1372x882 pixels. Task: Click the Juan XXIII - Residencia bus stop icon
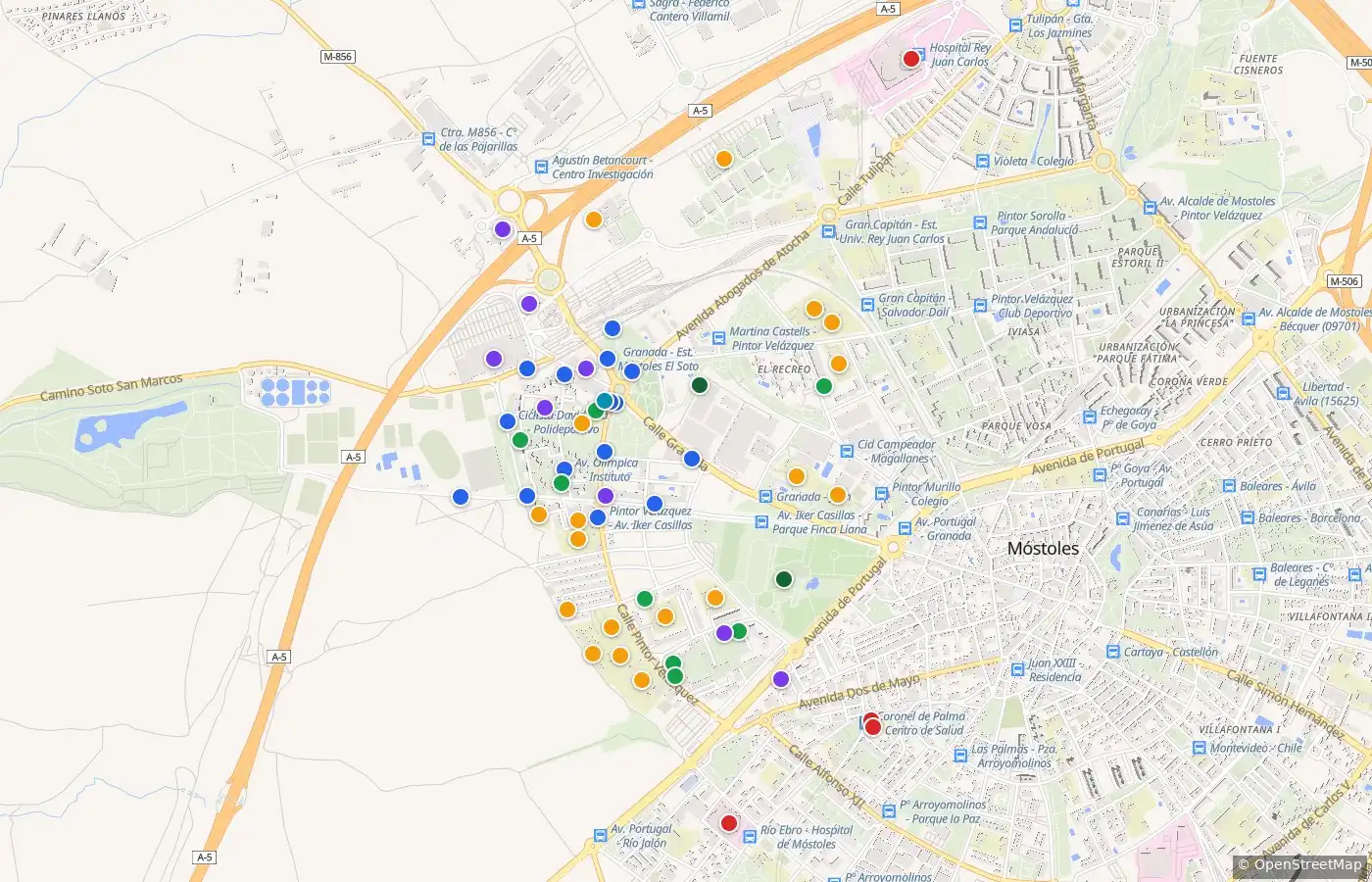click(x=1018, y=669)
